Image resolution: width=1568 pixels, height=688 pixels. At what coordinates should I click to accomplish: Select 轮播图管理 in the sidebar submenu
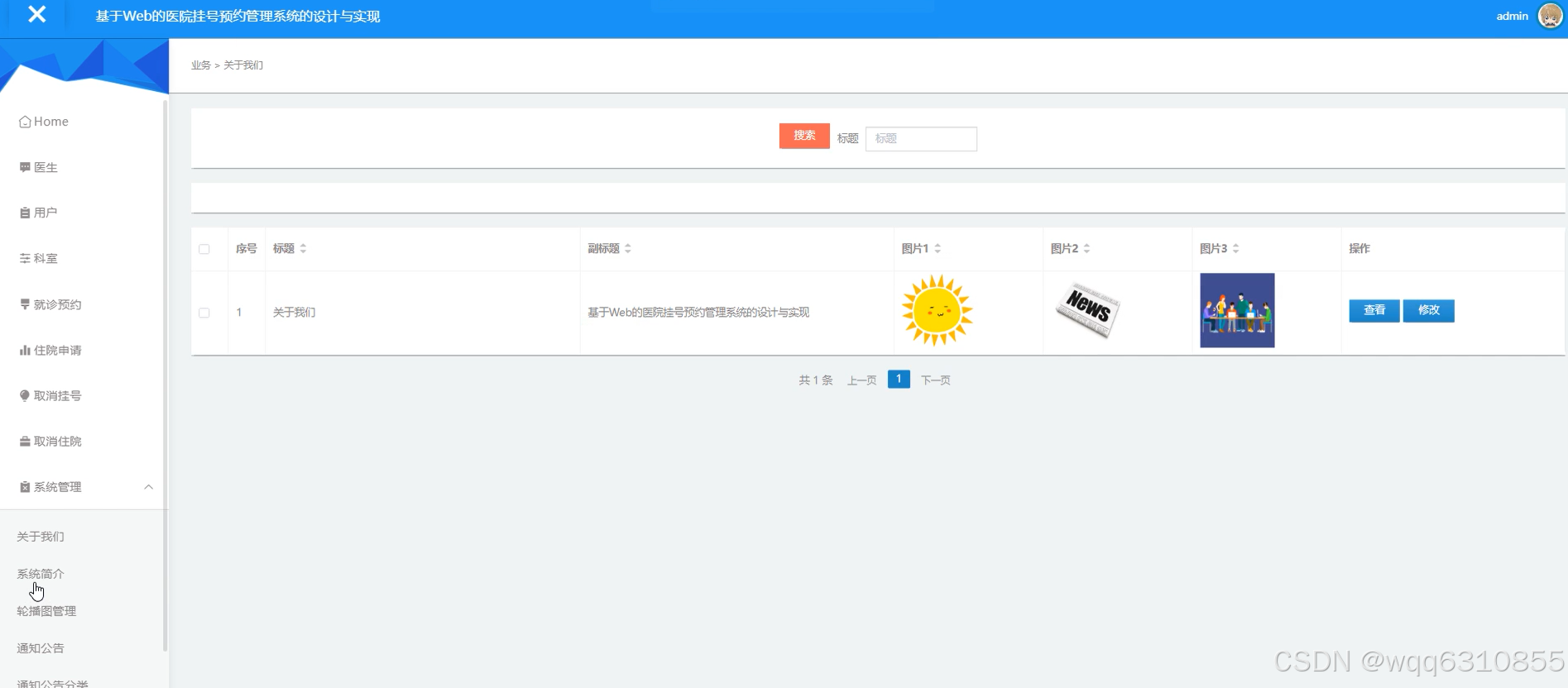pyautogui.click(x=46, y=611)
